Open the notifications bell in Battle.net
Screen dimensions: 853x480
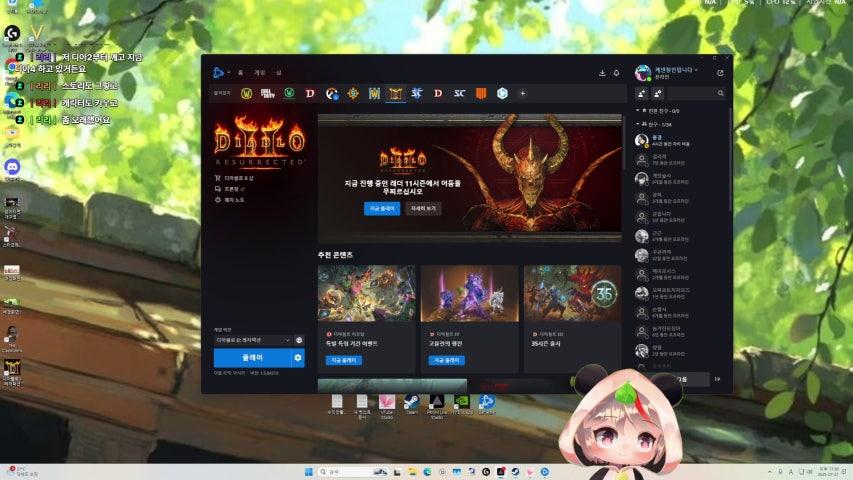616,73
